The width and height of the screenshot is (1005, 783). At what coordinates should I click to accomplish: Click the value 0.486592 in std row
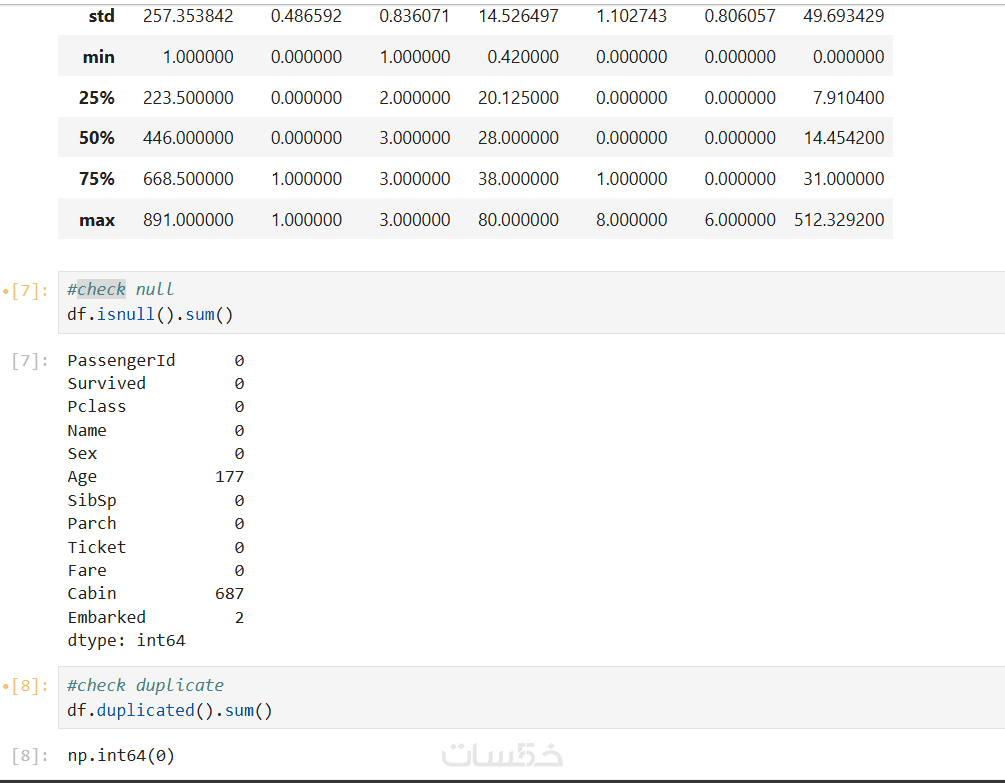(306, 16)
